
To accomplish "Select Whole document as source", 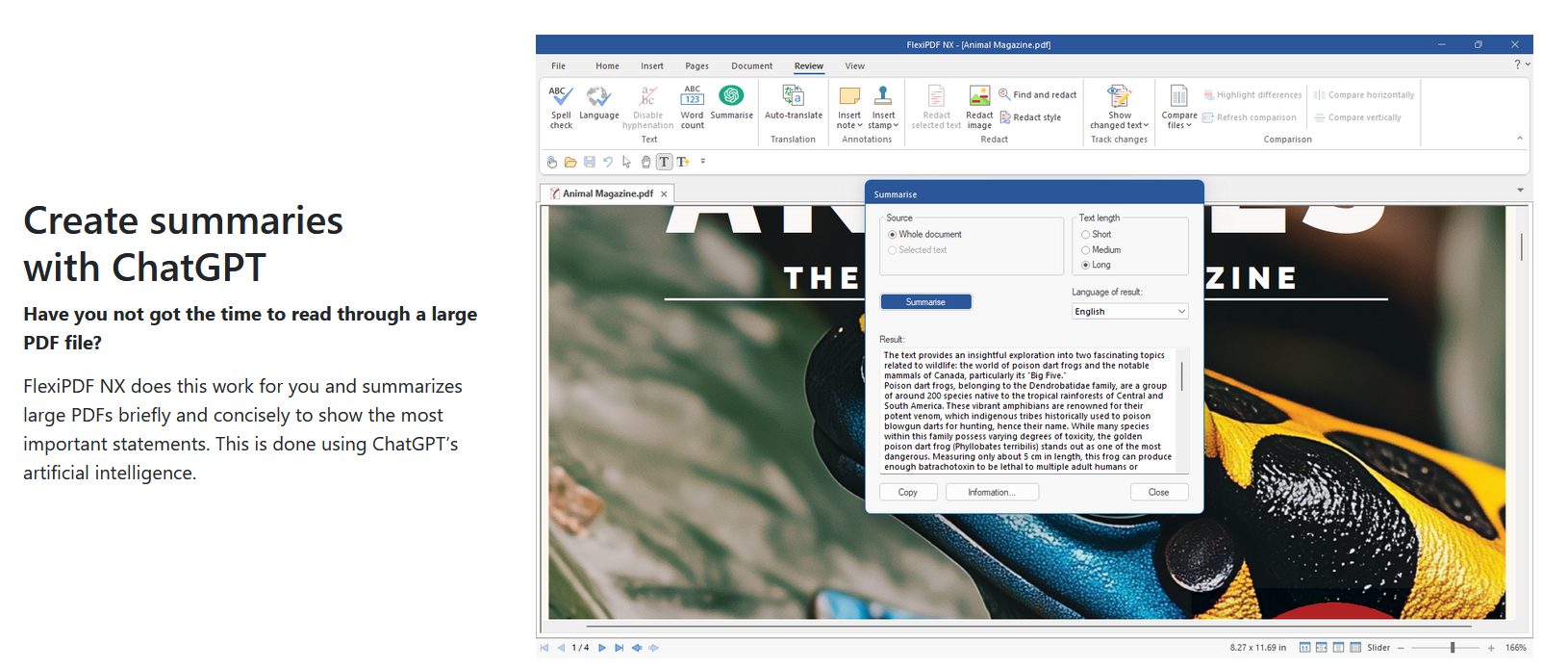I will pos(924,235).
